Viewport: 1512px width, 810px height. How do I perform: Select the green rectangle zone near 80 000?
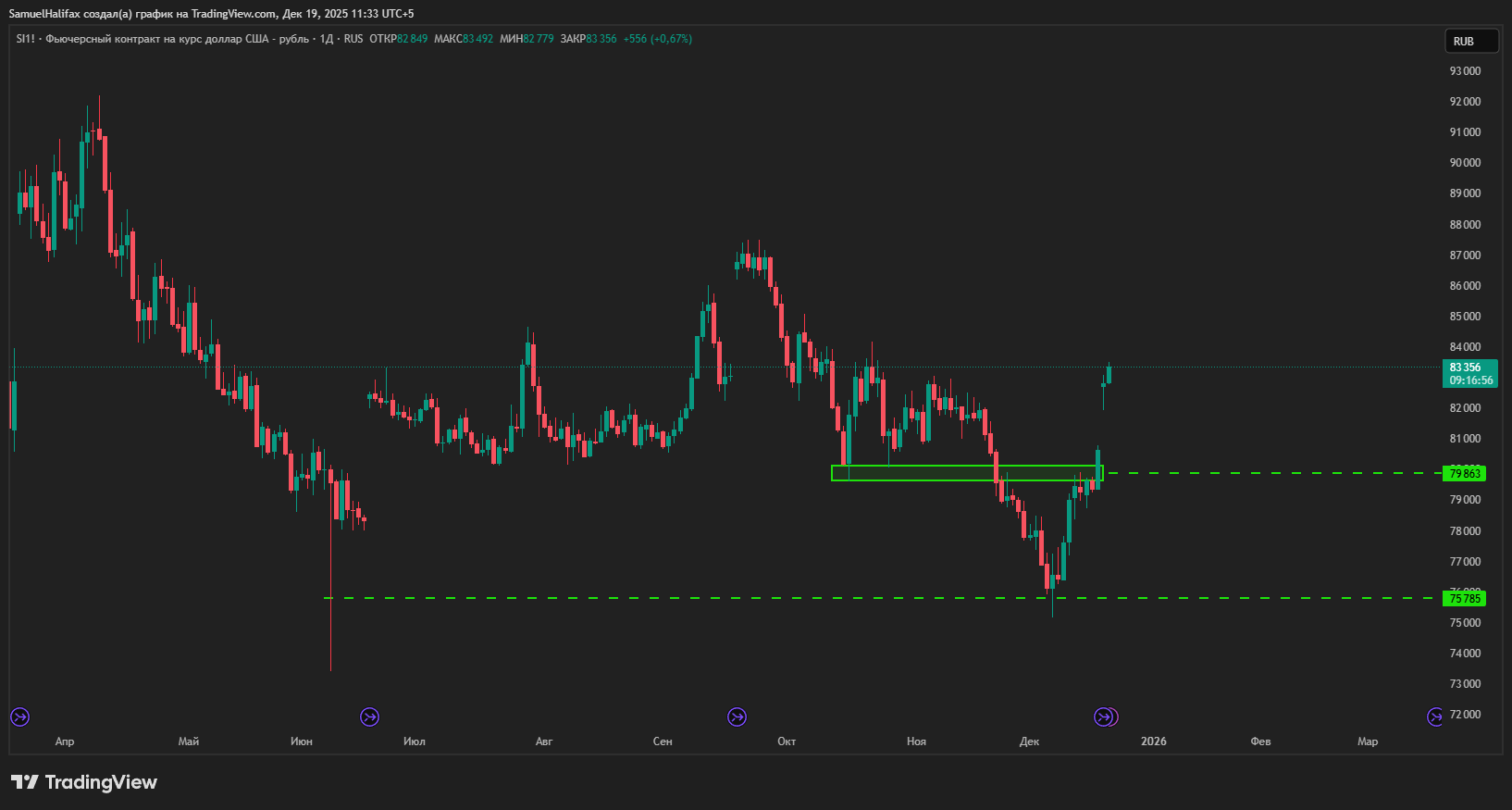967,473
